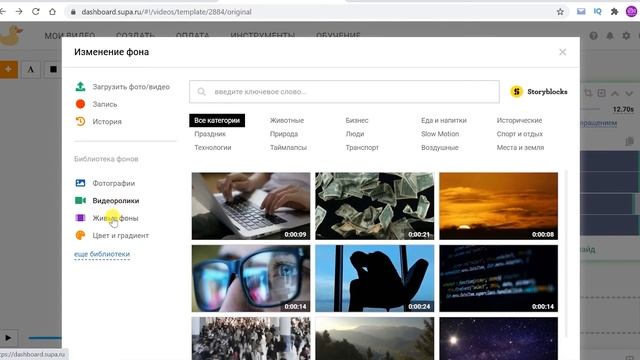Choose falling money video 0:00:21
Viewport: 640px width, 360px height.
[x=374, y=206]
